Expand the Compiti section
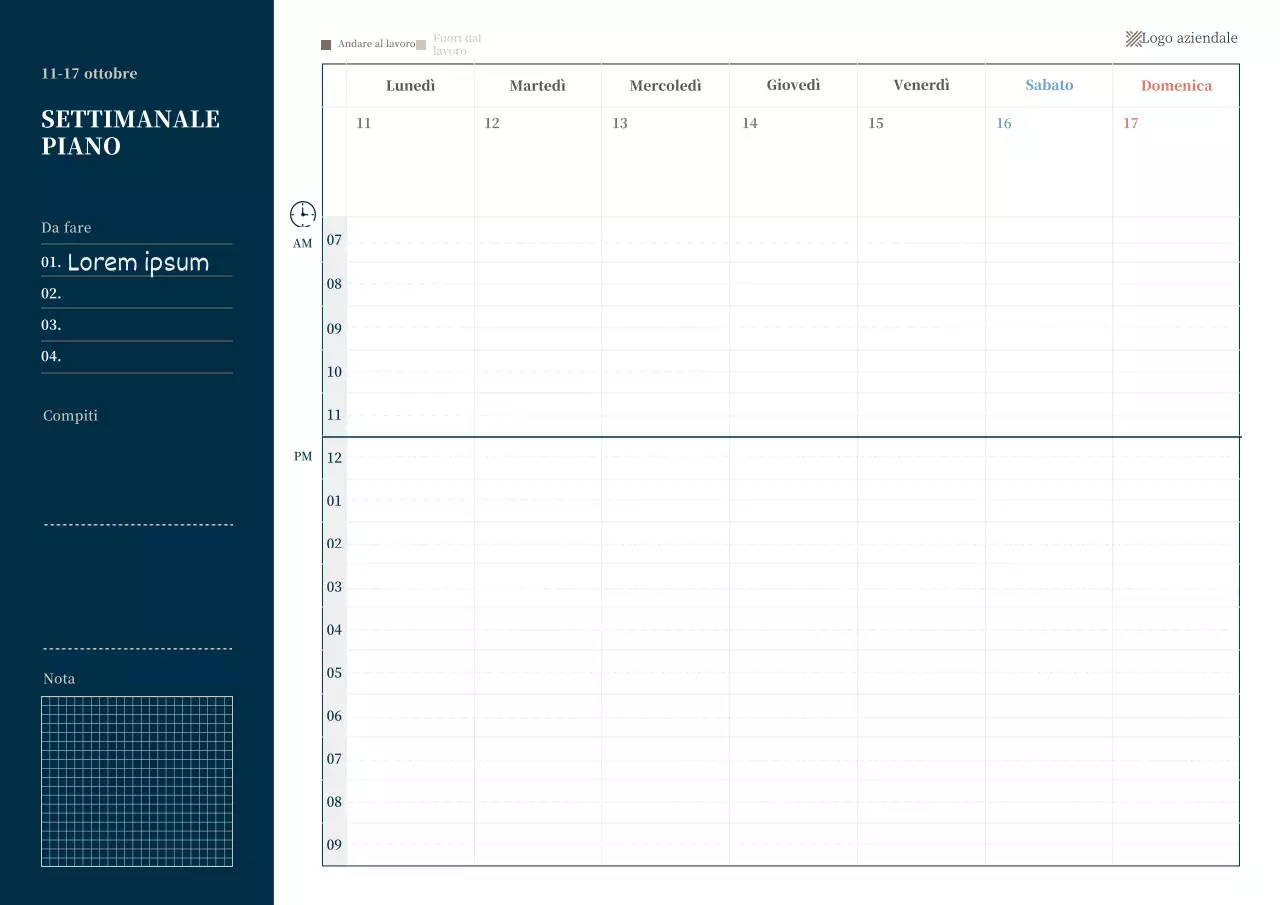The height and width of the screenshot is (905, 1280). (x=70, y=415)
